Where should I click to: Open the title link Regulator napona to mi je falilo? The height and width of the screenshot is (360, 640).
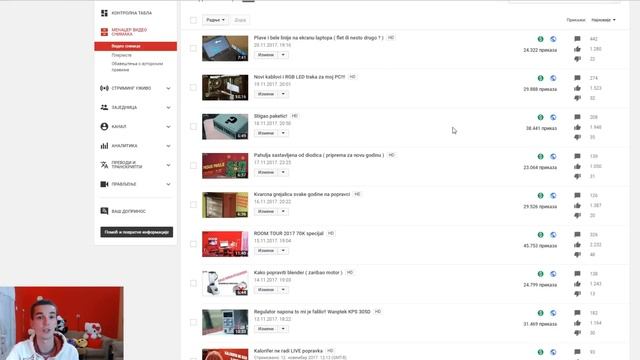pyautogui.click(x=312, y=312)
